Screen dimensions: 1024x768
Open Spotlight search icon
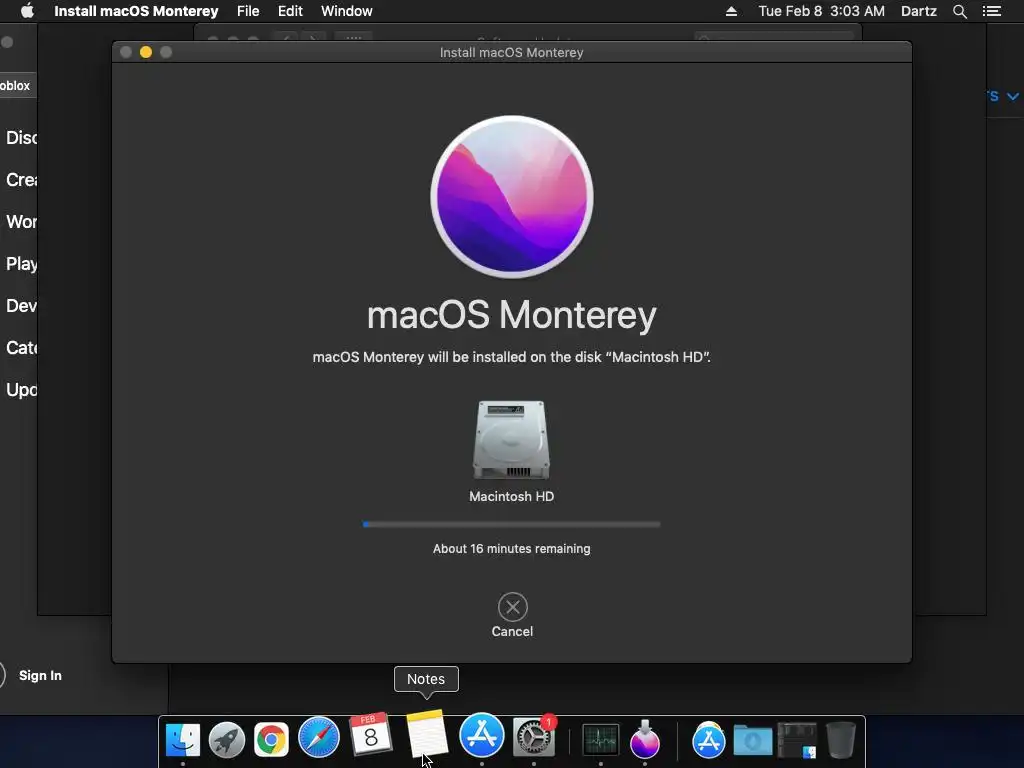pos(959,11)
